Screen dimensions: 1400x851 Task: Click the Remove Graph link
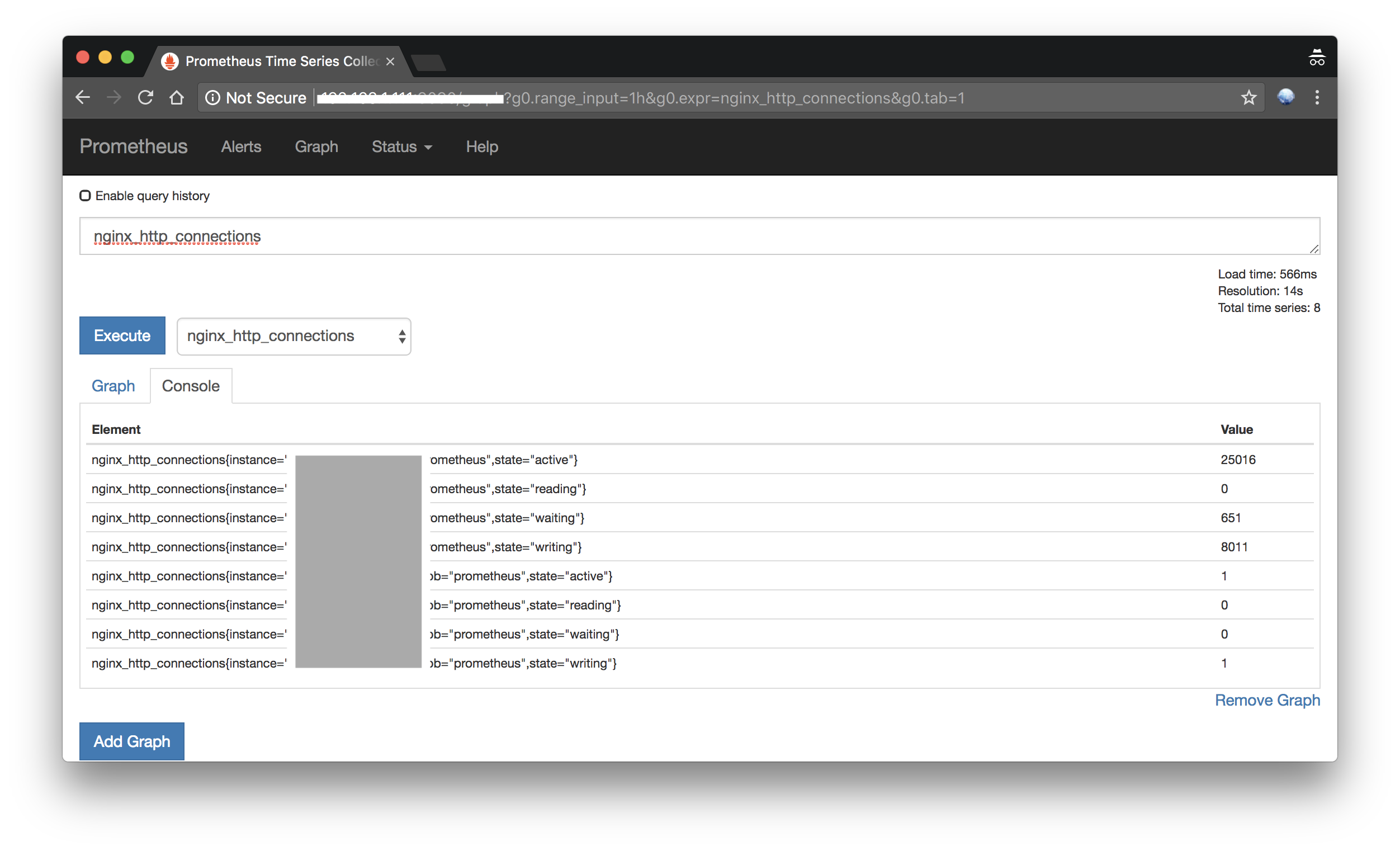pos(1266,700)
